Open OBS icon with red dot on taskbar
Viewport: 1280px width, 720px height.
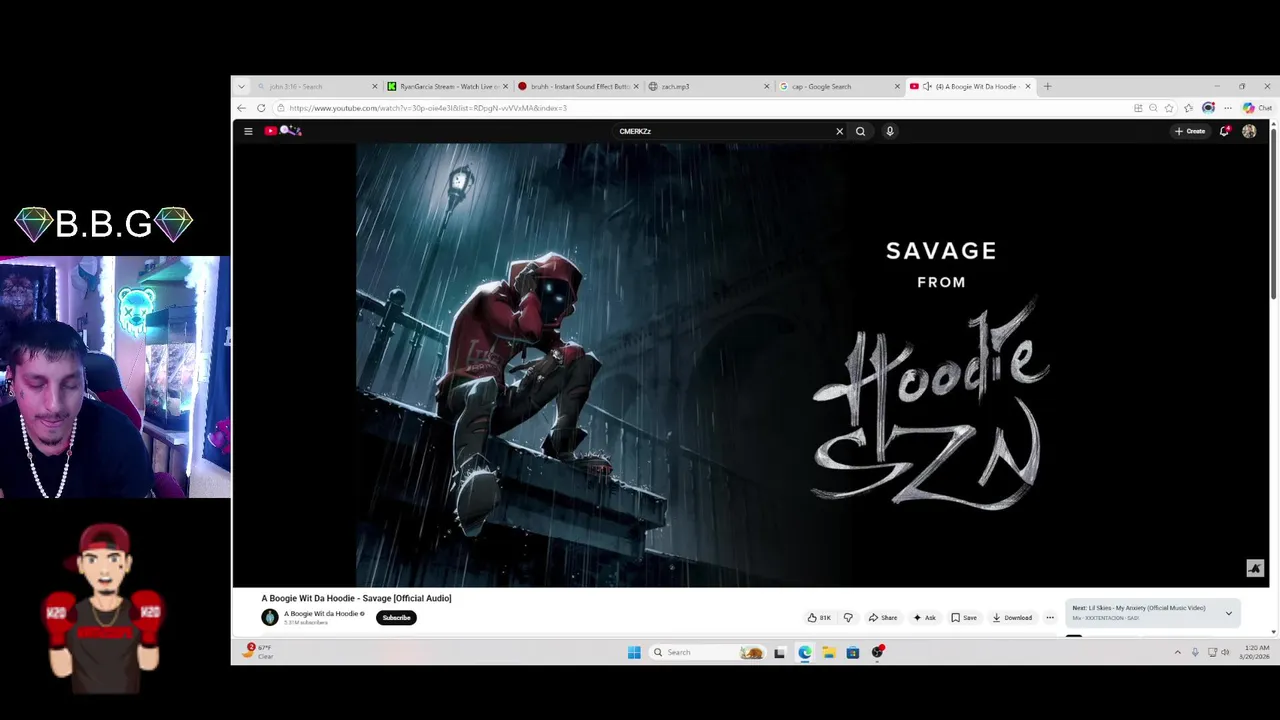pos(877,652)
